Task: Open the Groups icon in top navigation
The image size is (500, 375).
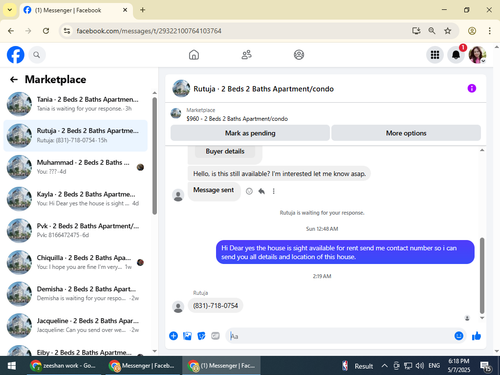Action: [x=299, y=55]
